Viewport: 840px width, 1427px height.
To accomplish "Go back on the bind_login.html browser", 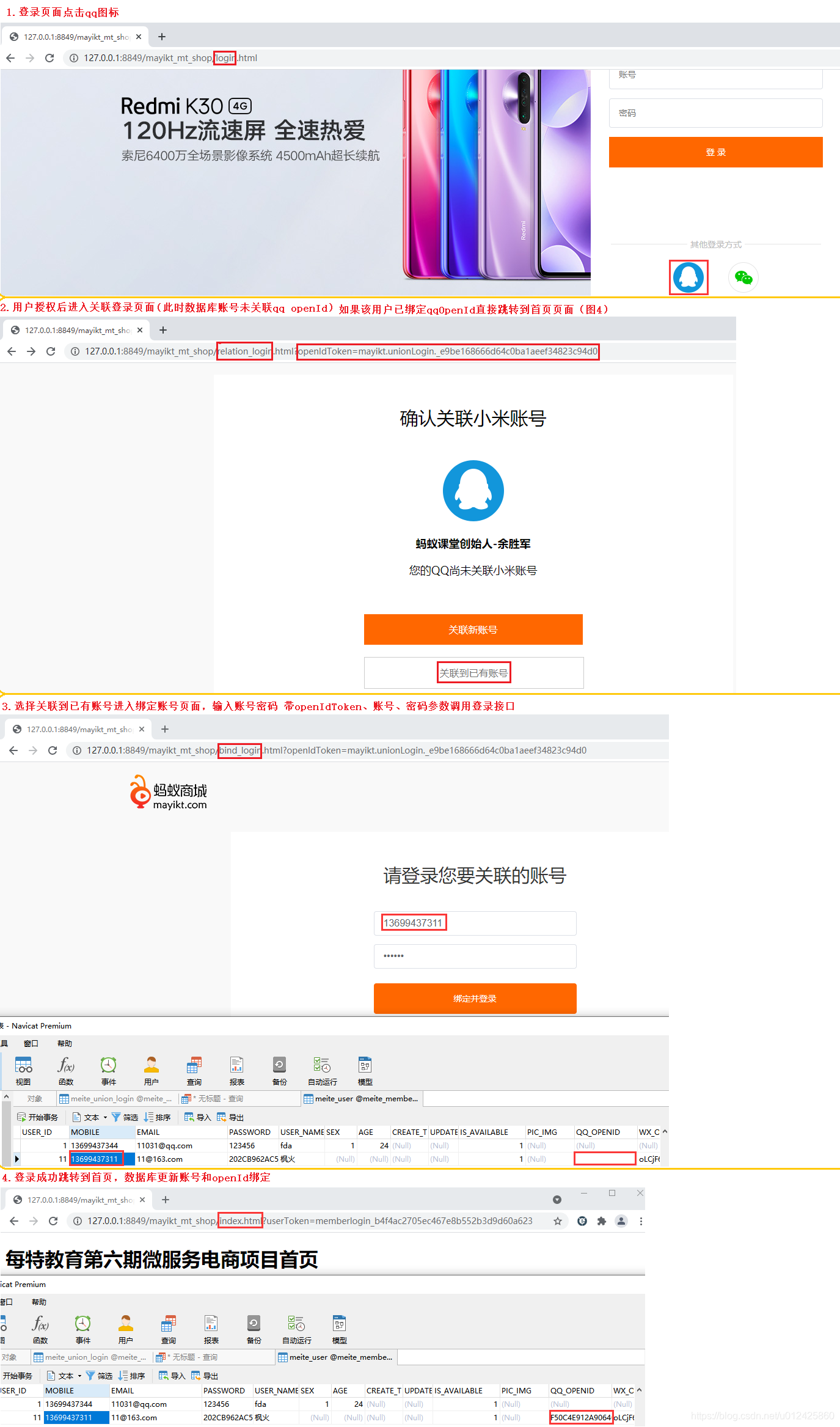I will click(13, 750).
